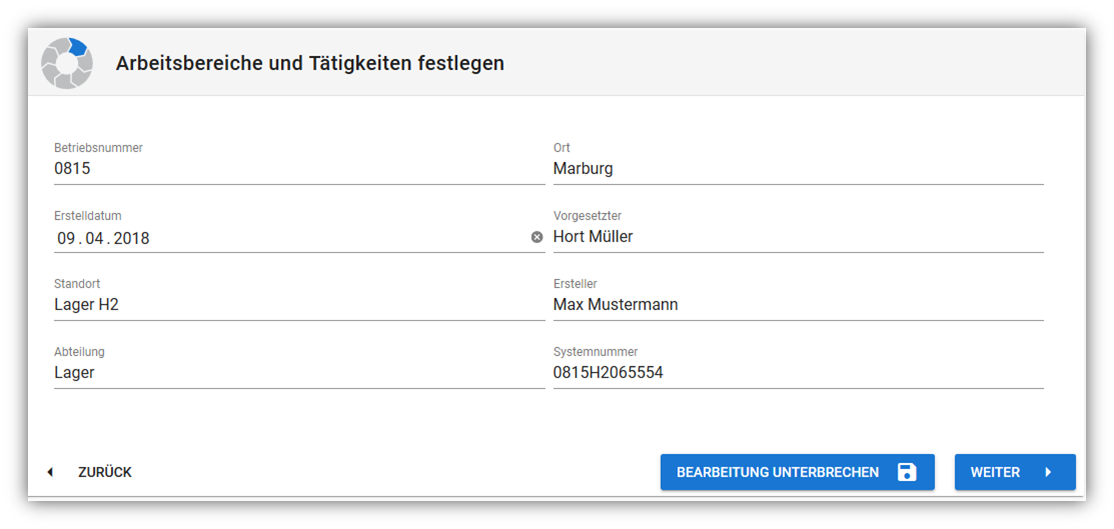The width and height of the screenshot is (1114, 529).
Task: Click the right arrow icon in Weiter
Action: click(x=1048, y=472)
